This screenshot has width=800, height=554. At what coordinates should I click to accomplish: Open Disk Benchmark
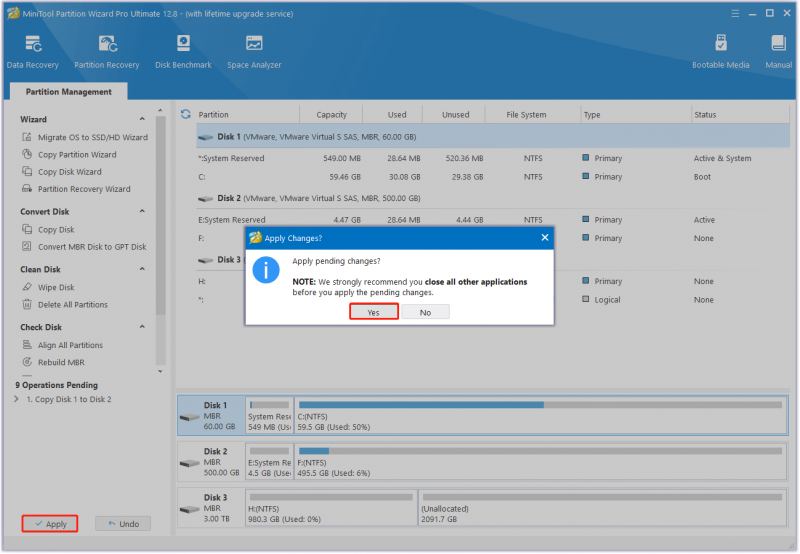[x=183, y=52]
